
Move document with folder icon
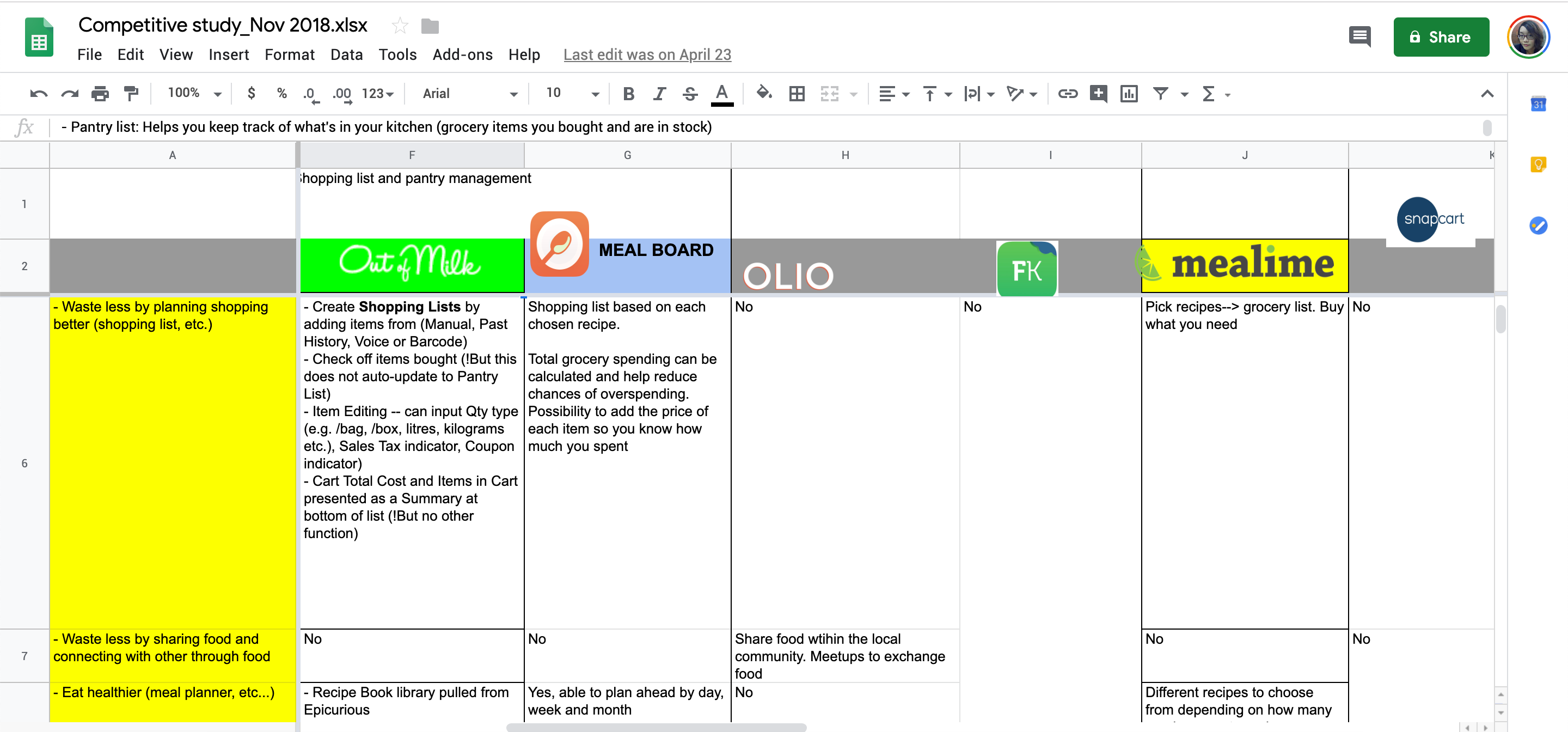[430, 26]
